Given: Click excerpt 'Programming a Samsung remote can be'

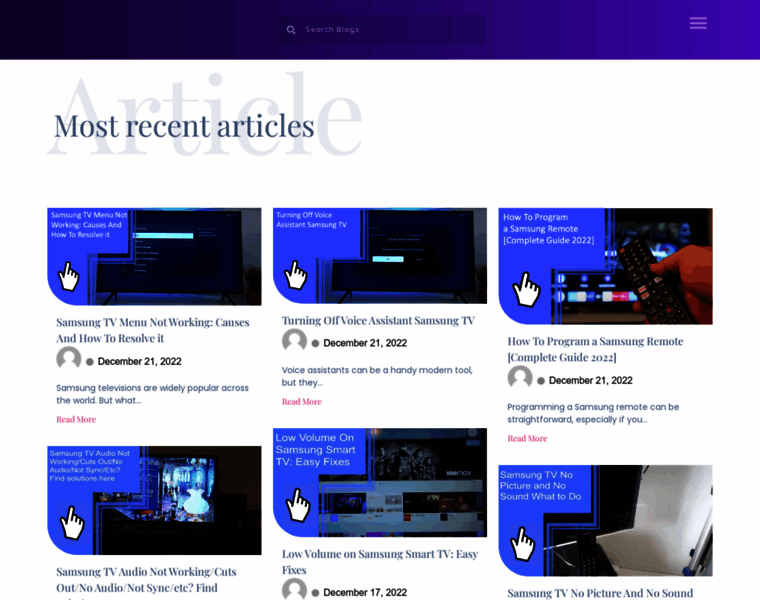Looking at the screenshot, I should [x=593, y=413].
